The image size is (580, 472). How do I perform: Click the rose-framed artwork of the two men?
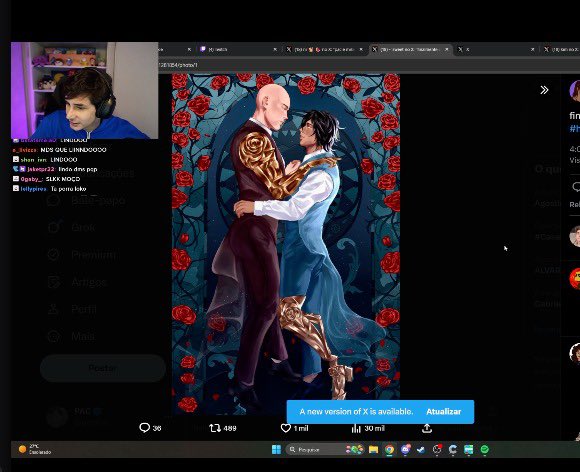pyautogui.click(x=286, y=243)
